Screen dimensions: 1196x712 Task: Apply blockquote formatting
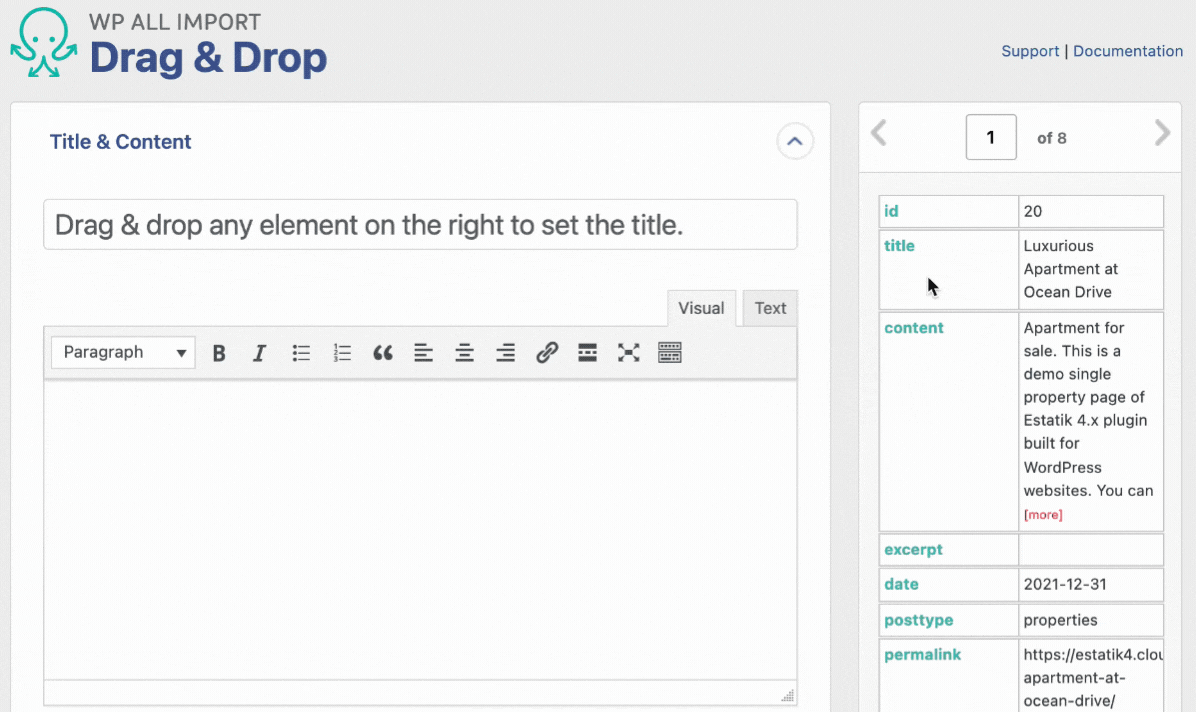pos(382,353)
